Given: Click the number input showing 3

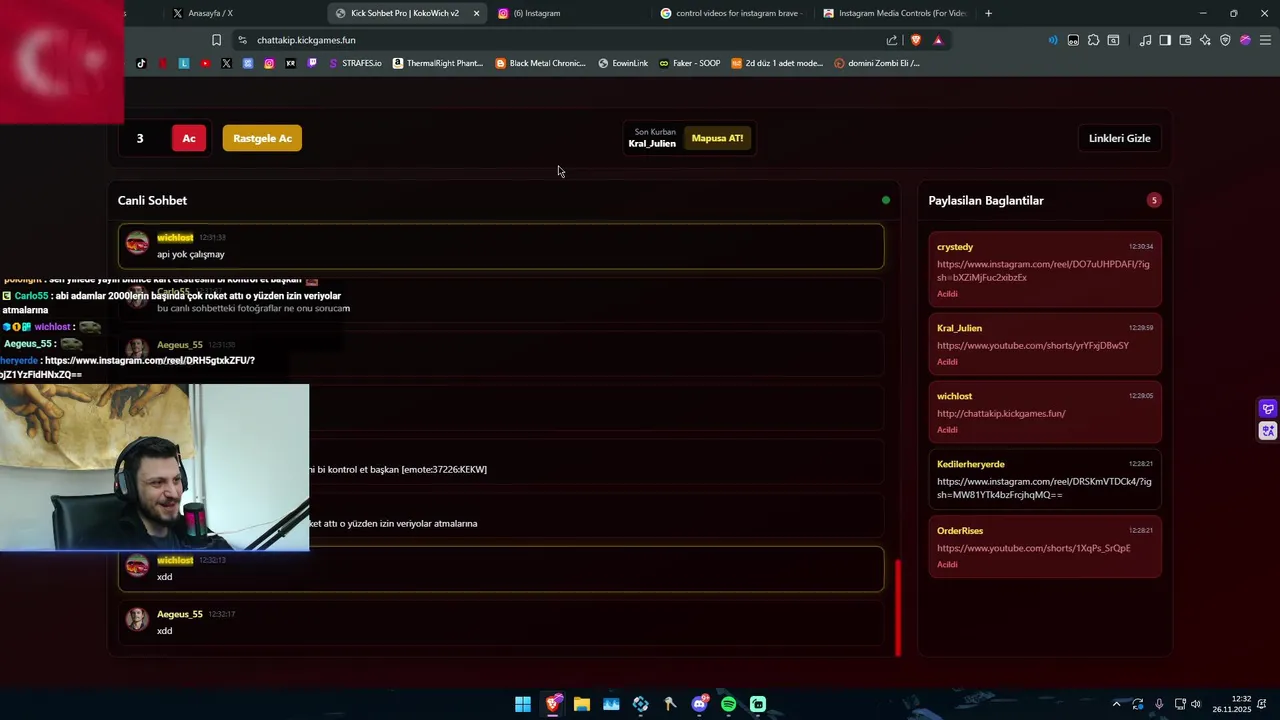Looking at the screenshot, I should click(140, 138).
